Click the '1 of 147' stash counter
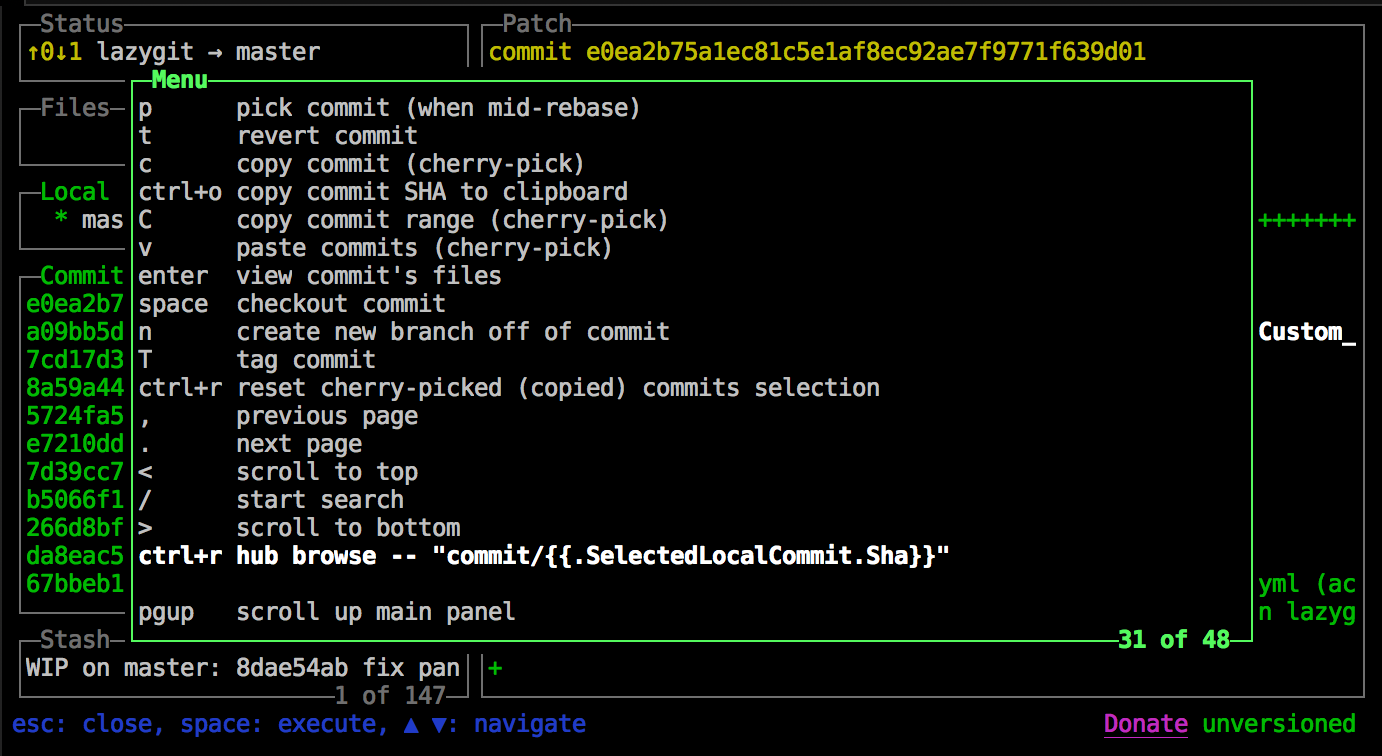Viewport: 1382px width, 756px height. coord(390,695)
